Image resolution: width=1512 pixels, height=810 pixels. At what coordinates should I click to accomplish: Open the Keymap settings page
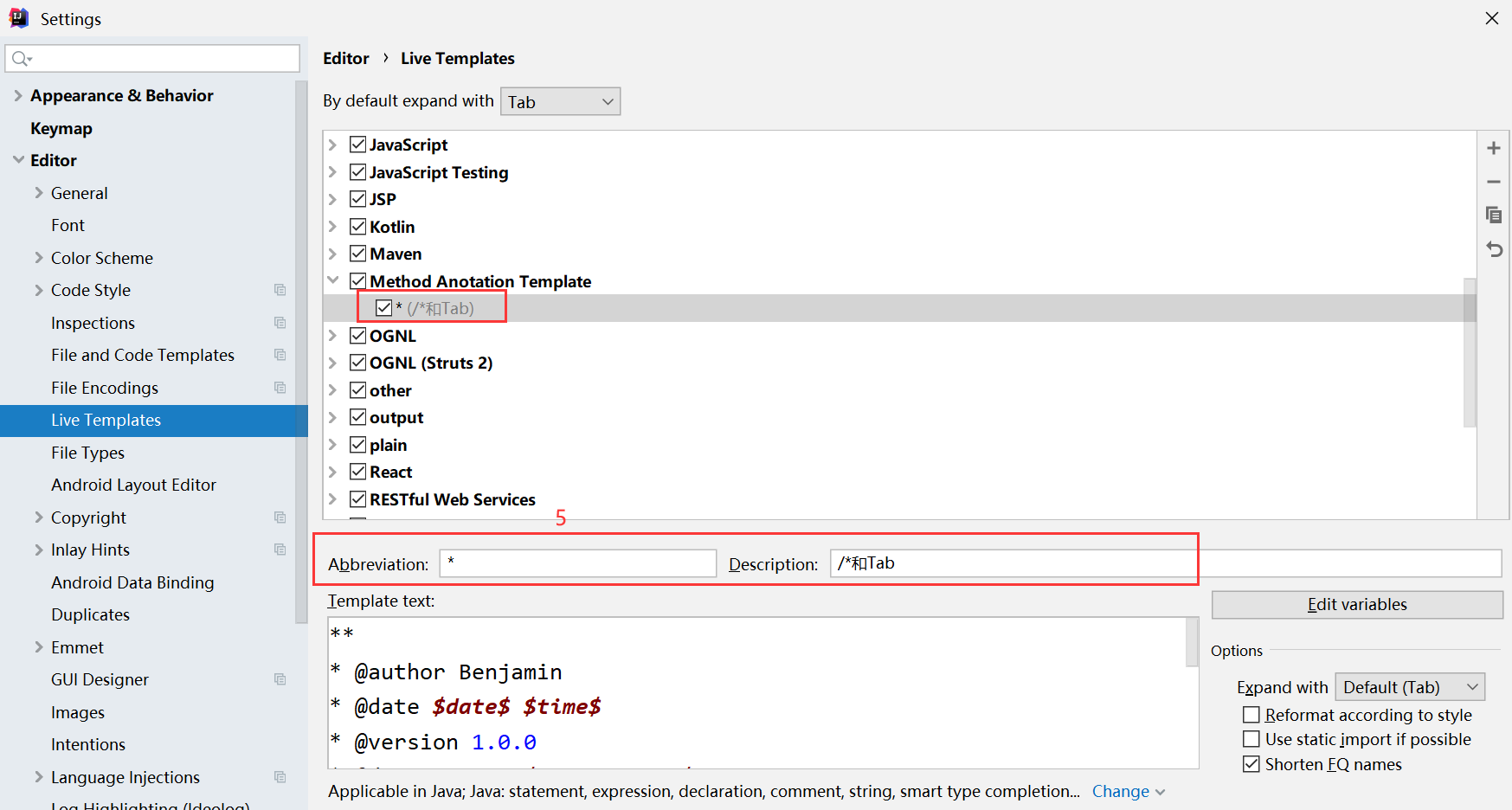pyautogui.click(x=61, y=128)
